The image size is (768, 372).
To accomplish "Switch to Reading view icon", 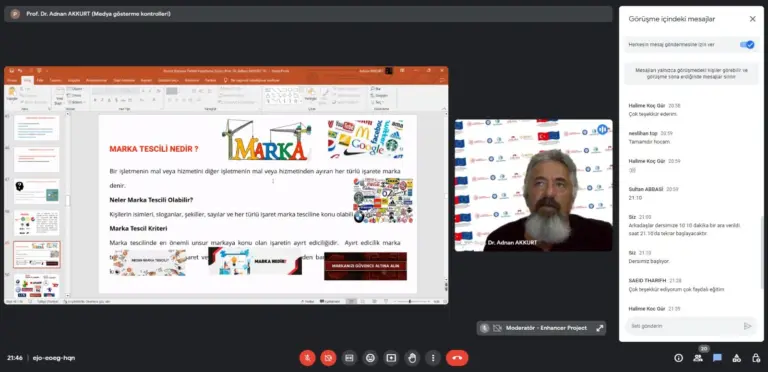I will 374,302.
